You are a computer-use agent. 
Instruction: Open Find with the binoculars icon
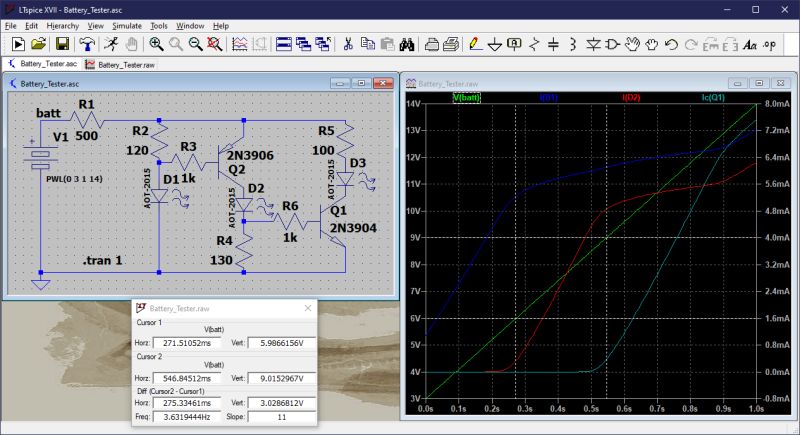[x=407, y=44]
